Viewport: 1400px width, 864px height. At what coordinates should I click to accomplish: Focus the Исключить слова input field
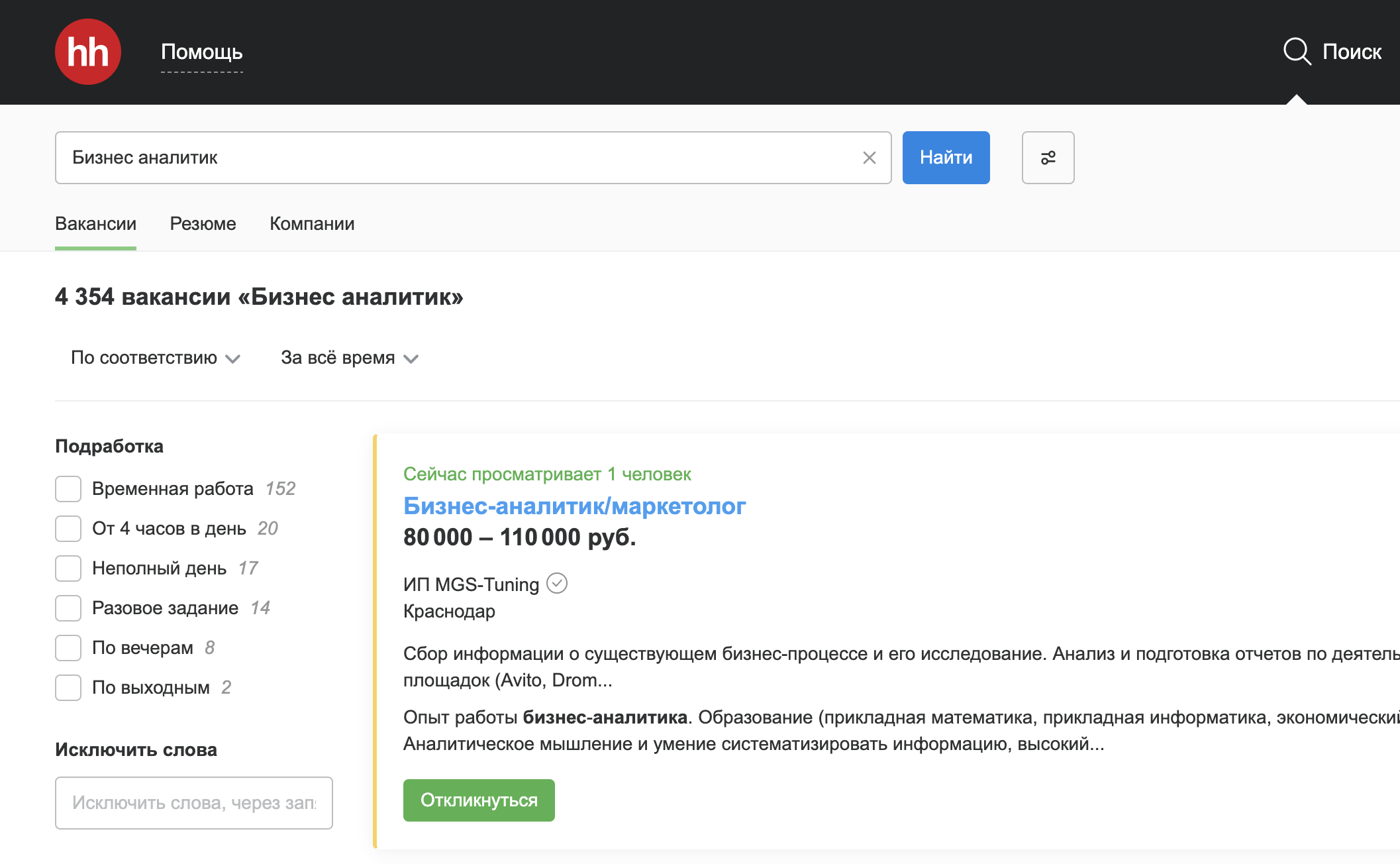click(x=193, y=803)
